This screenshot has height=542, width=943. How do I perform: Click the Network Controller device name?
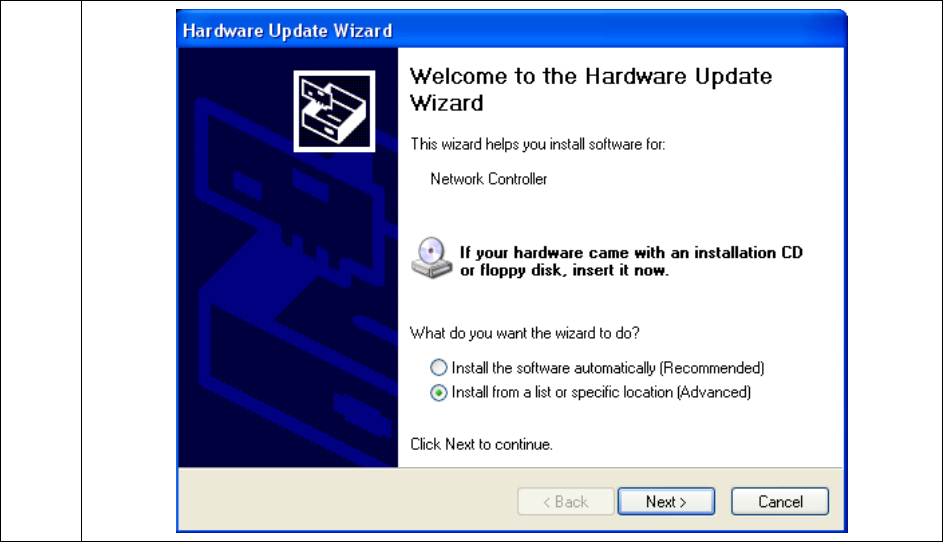488,179
